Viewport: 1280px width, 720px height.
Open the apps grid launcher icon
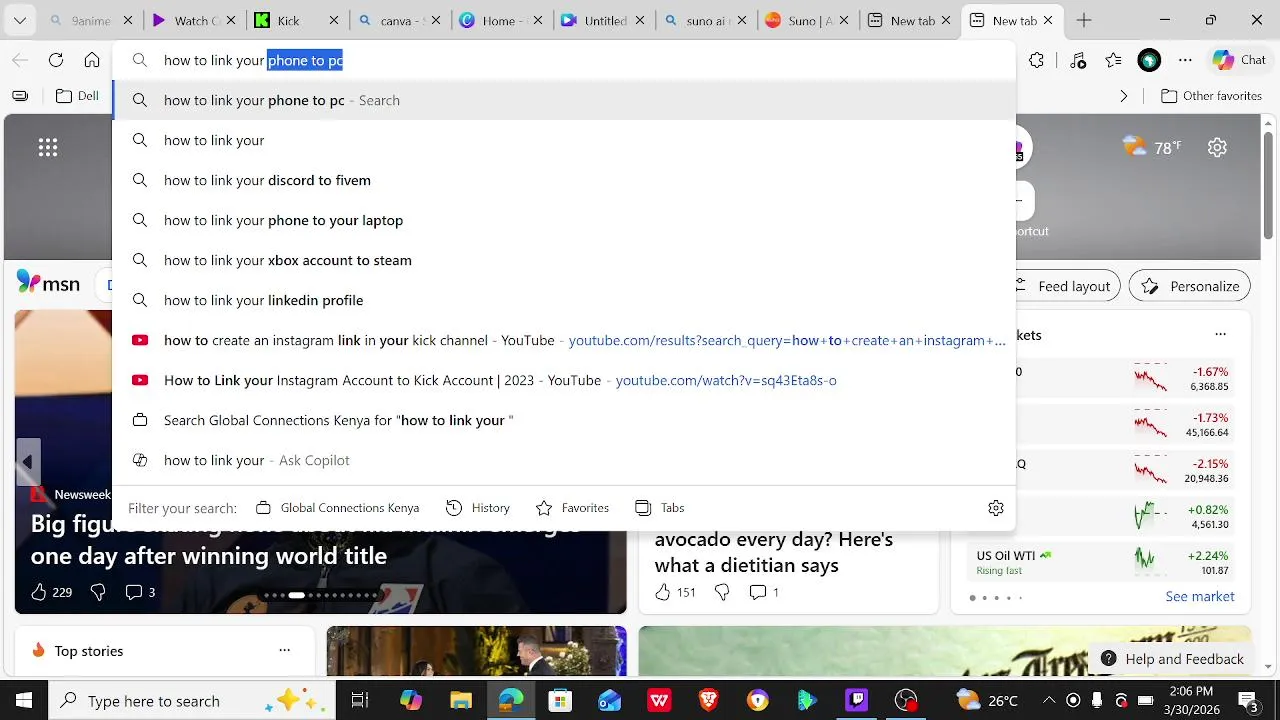48,148
